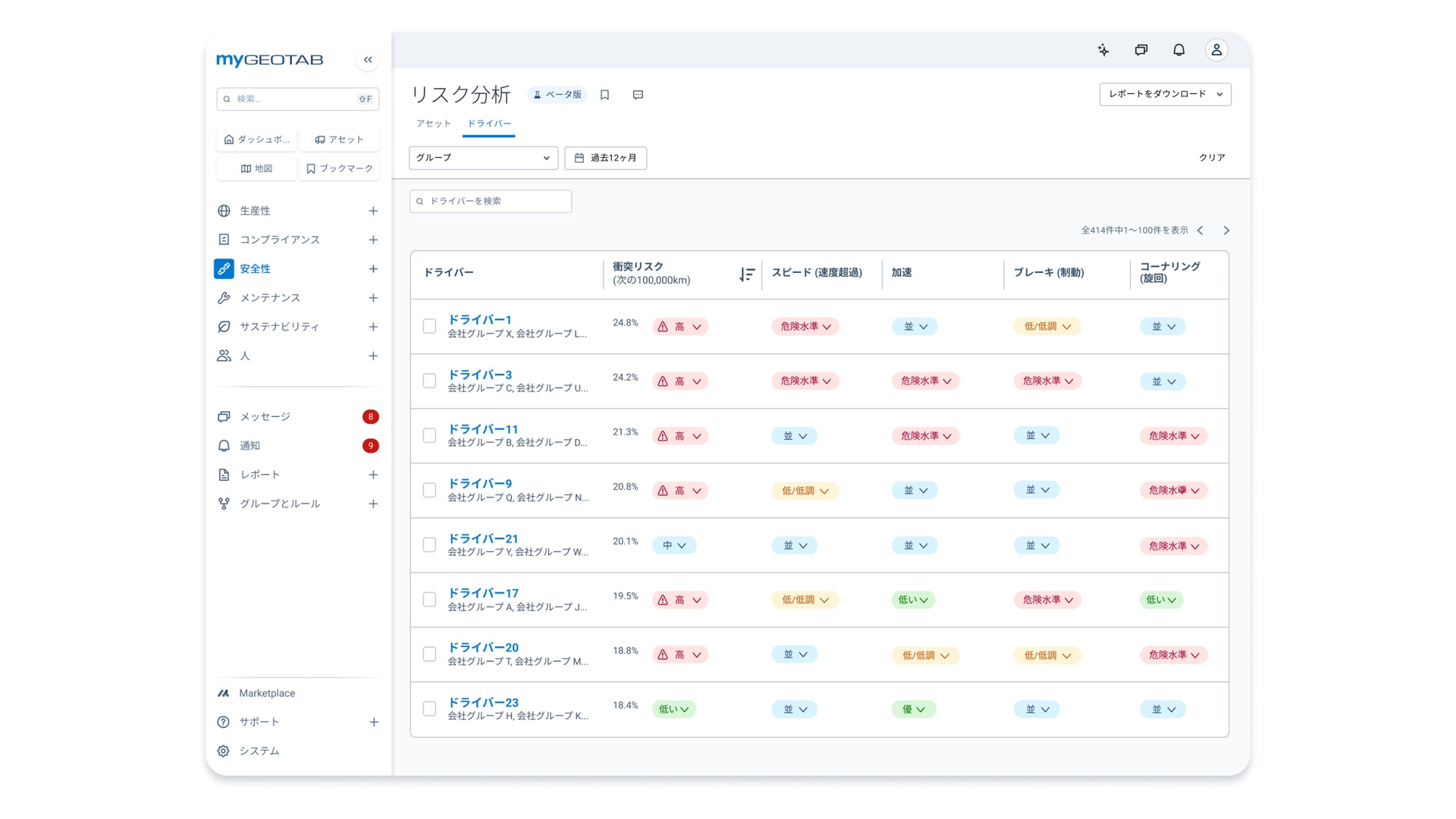Open feedback comment icon beside title
Screen dimensions: 1456x819
coord(638,95)
